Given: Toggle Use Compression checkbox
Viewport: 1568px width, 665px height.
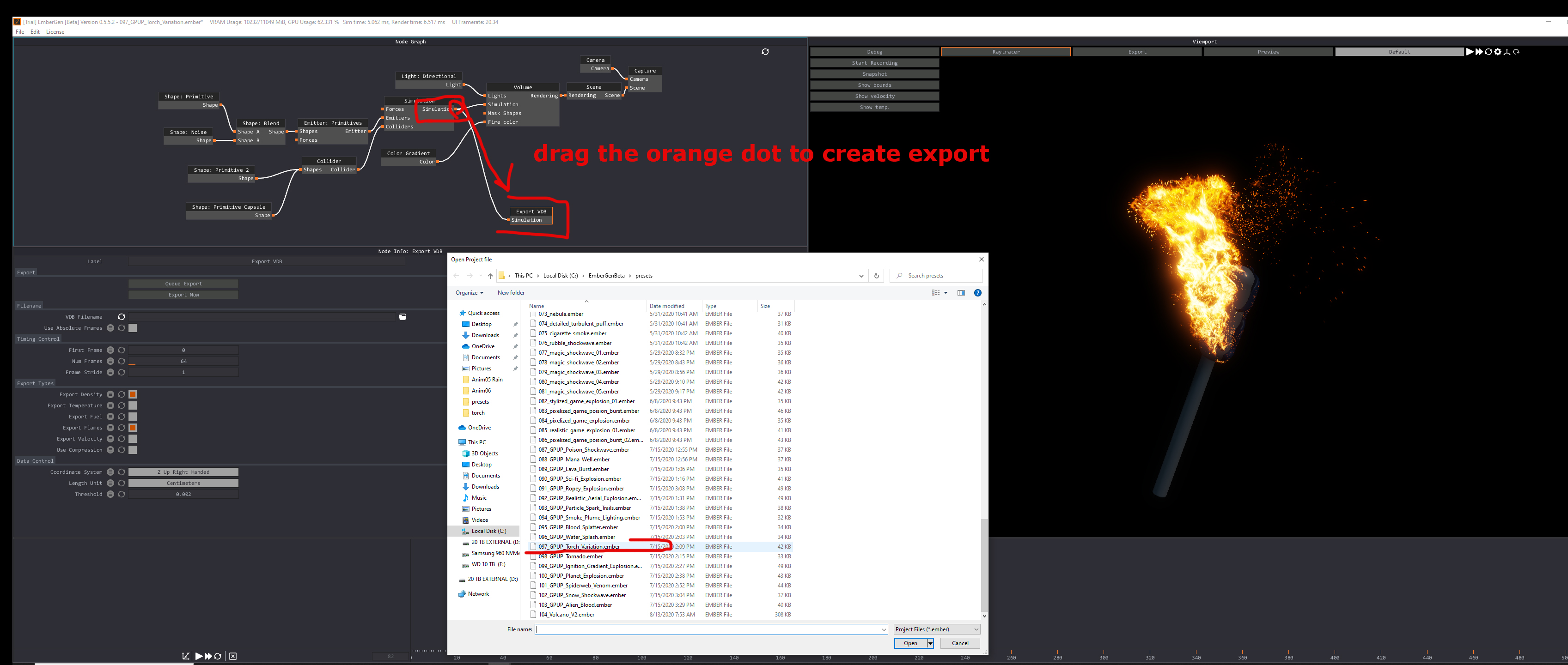Looking at the screenshot, I should (133, 450).
